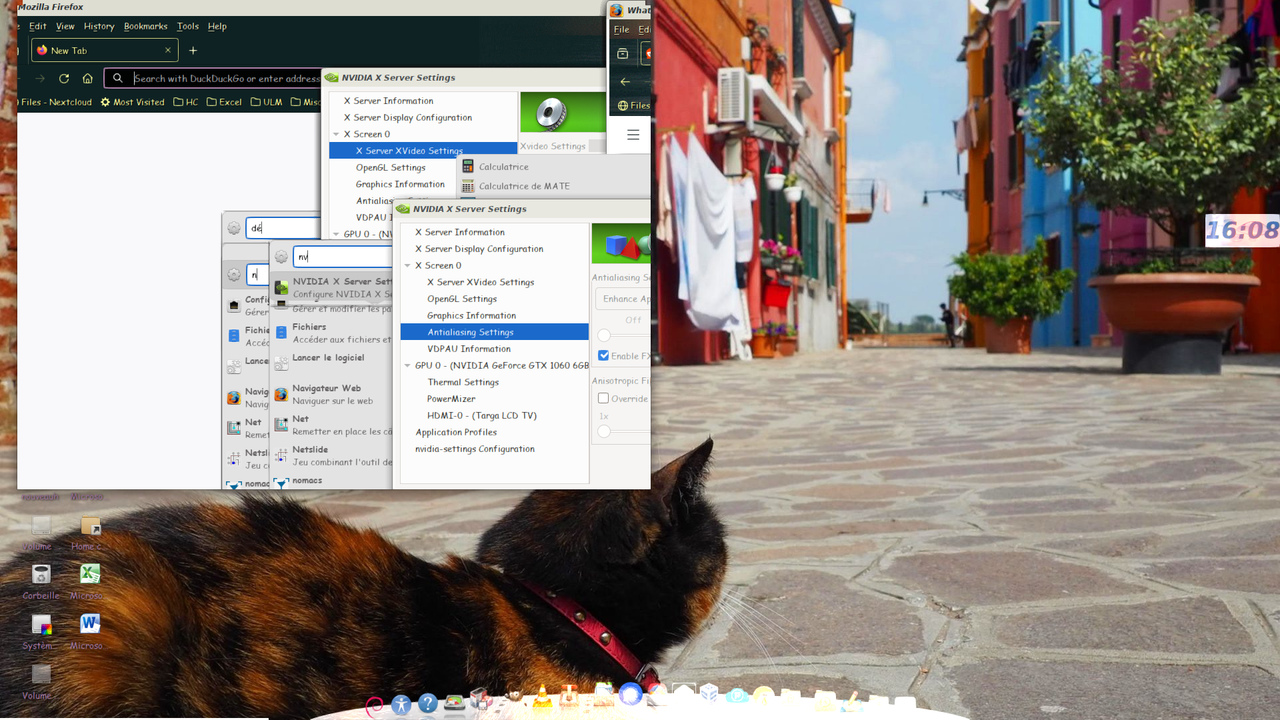Select X Server XVideo Settings in back window
Viewport: 1280px width, 720px height.
pos(409,151)
